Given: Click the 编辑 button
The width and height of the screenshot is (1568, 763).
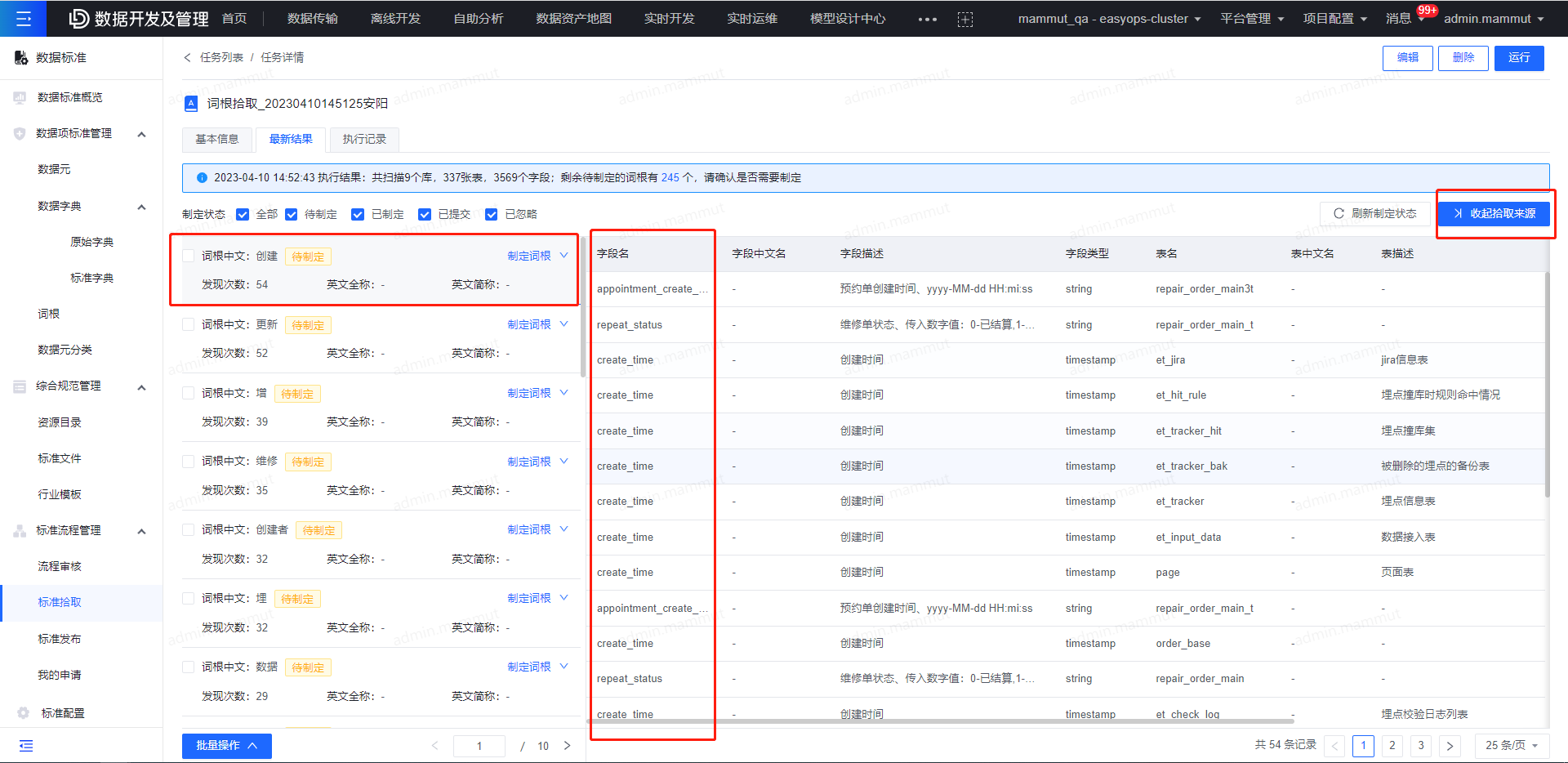Looking at the screenshot, I should [1408, 58].
